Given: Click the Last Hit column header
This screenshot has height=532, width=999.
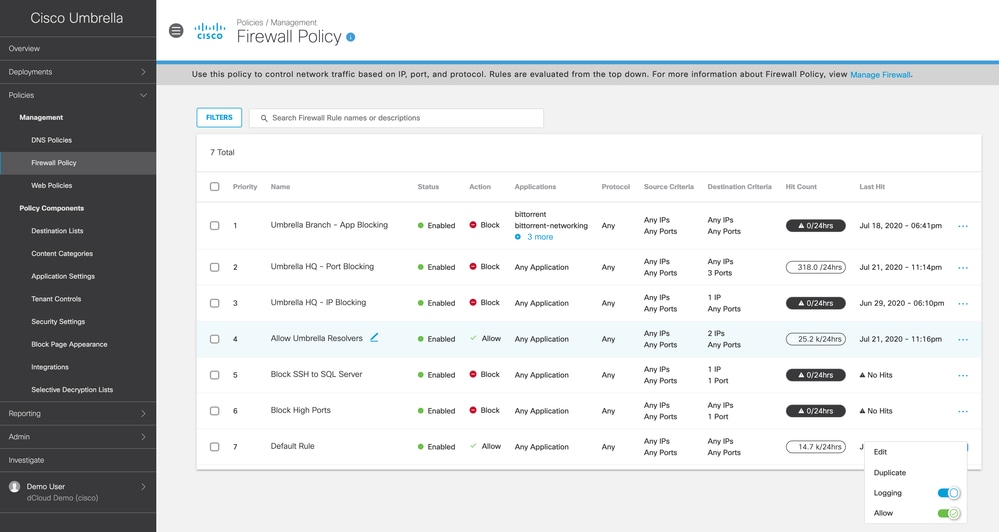Looking at the screenshot, I should pos(872,187).
